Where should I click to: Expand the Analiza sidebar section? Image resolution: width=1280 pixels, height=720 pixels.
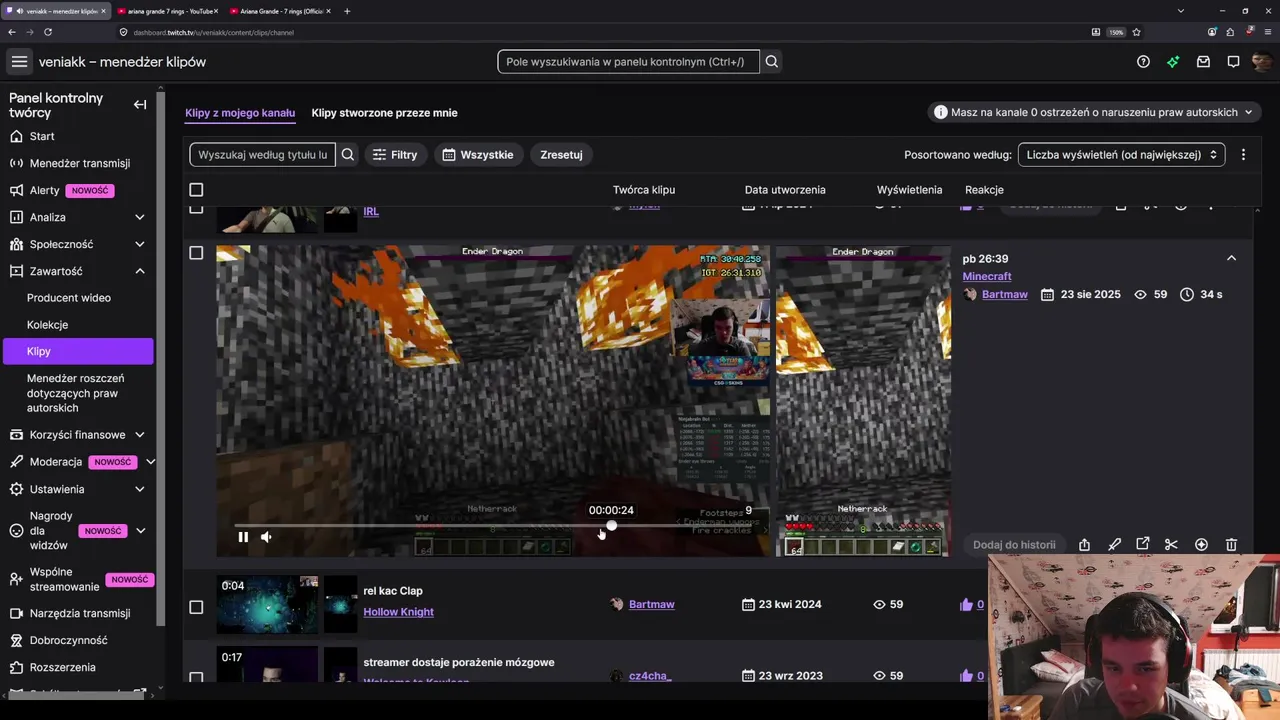(x=139, y=217)
